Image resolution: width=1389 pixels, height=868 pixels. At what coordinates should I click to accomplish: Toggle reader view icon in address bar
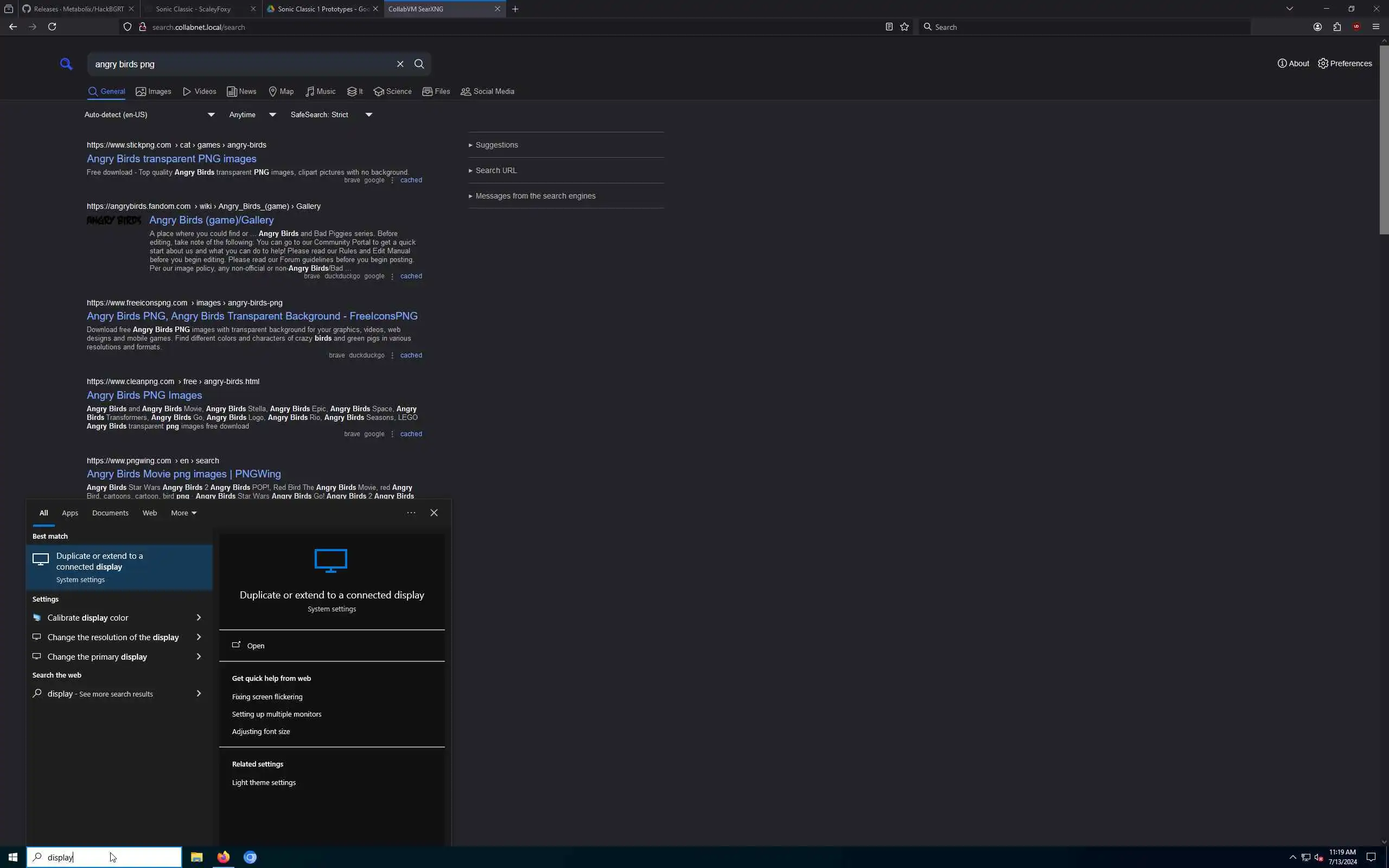(889, 27)
